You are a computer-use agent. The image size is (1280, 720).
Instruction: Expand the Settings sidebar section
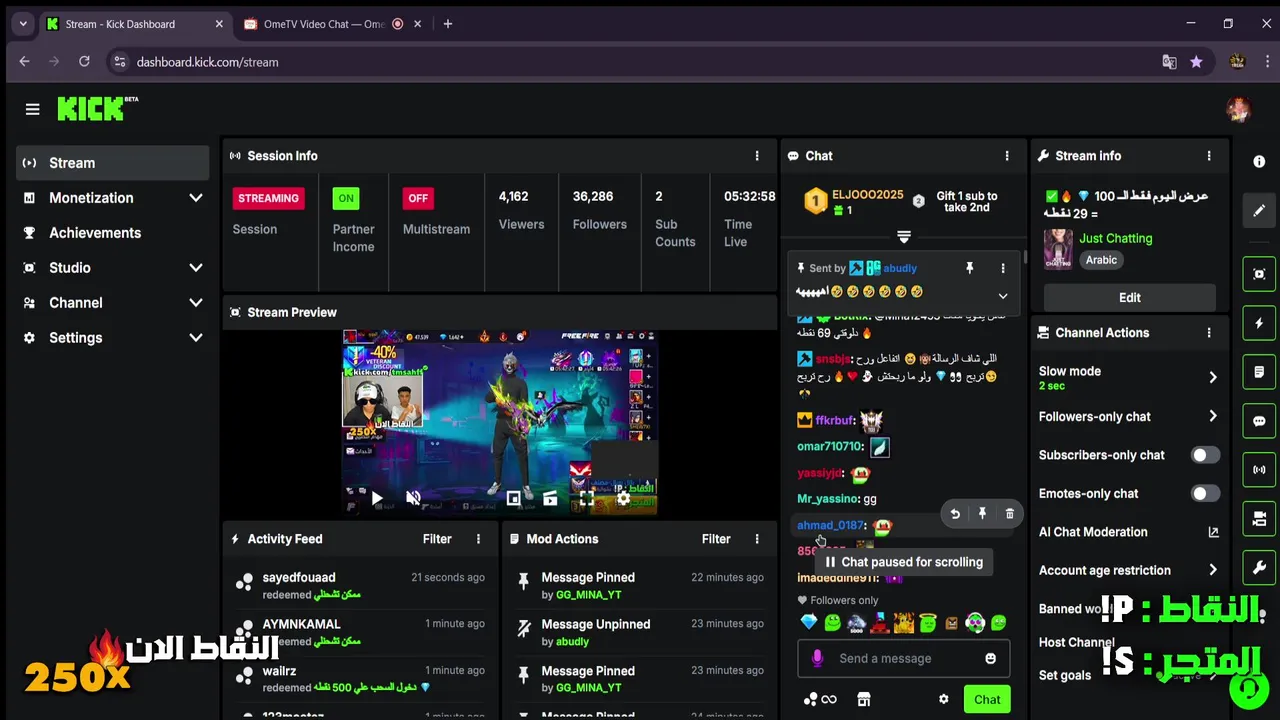point(195,338)
